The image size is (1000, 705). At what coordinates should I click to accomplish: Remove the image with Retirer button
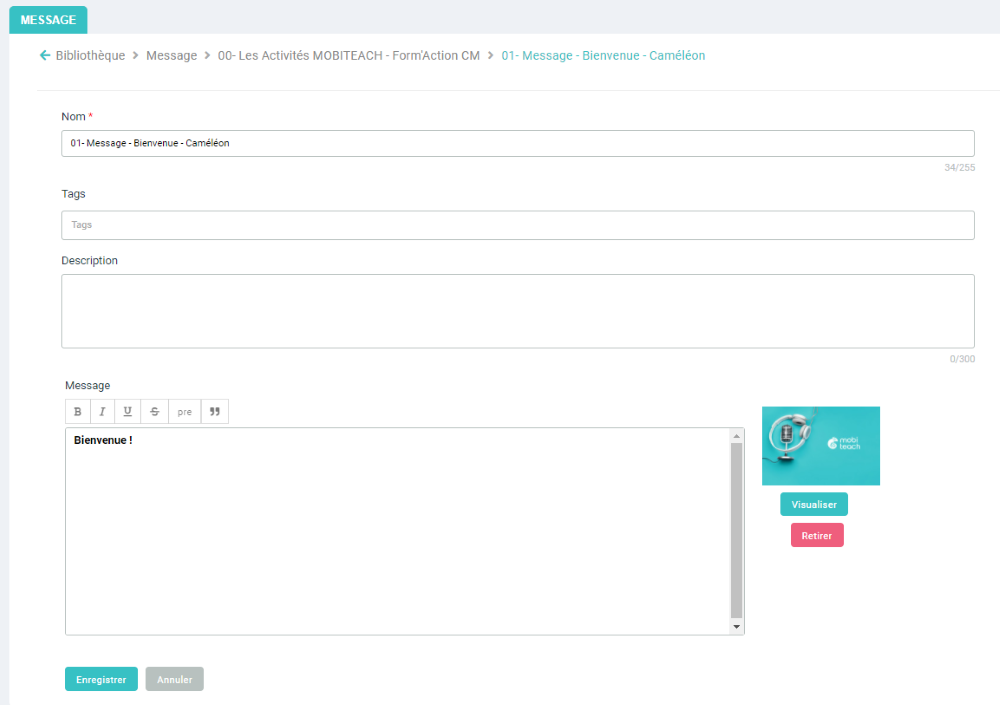pos(817,535)
